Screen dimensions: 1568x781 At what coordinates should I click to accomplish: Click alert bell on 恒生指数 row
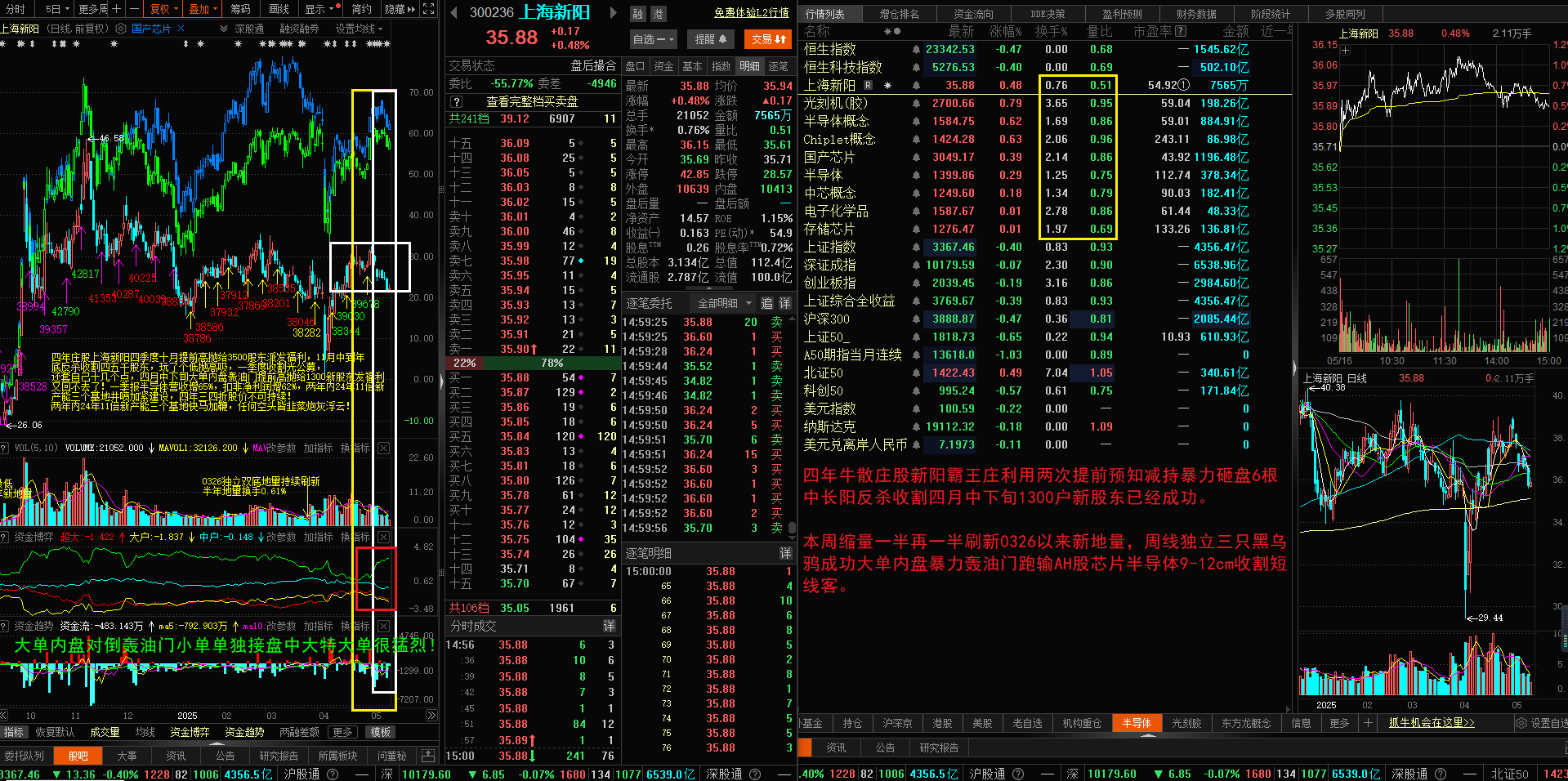[x=916, y=50]
